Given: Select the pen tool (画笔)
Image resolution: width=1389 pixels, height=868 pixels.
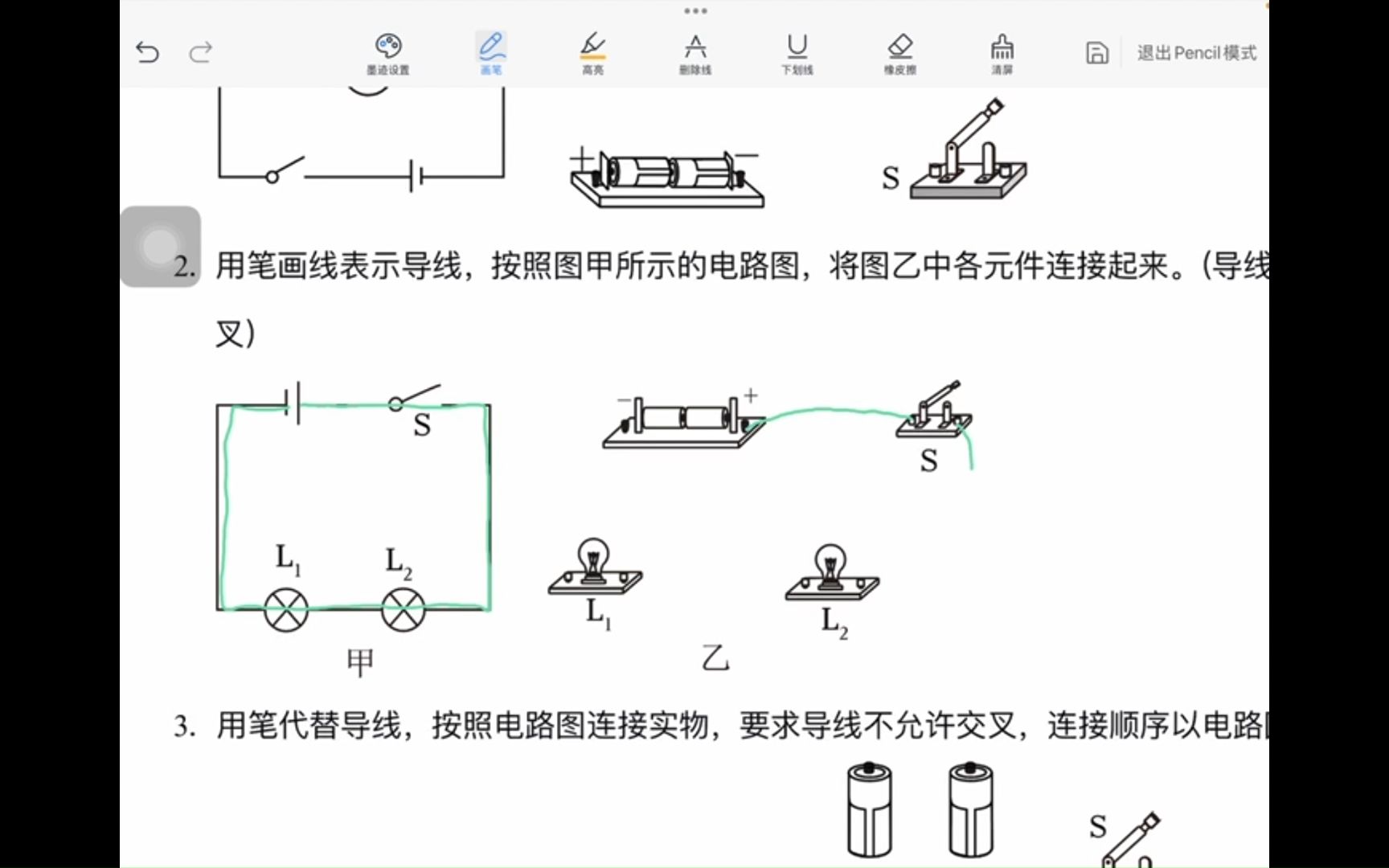Looking at the screenshot, I should pyautogui.click(x=491, y=54).
